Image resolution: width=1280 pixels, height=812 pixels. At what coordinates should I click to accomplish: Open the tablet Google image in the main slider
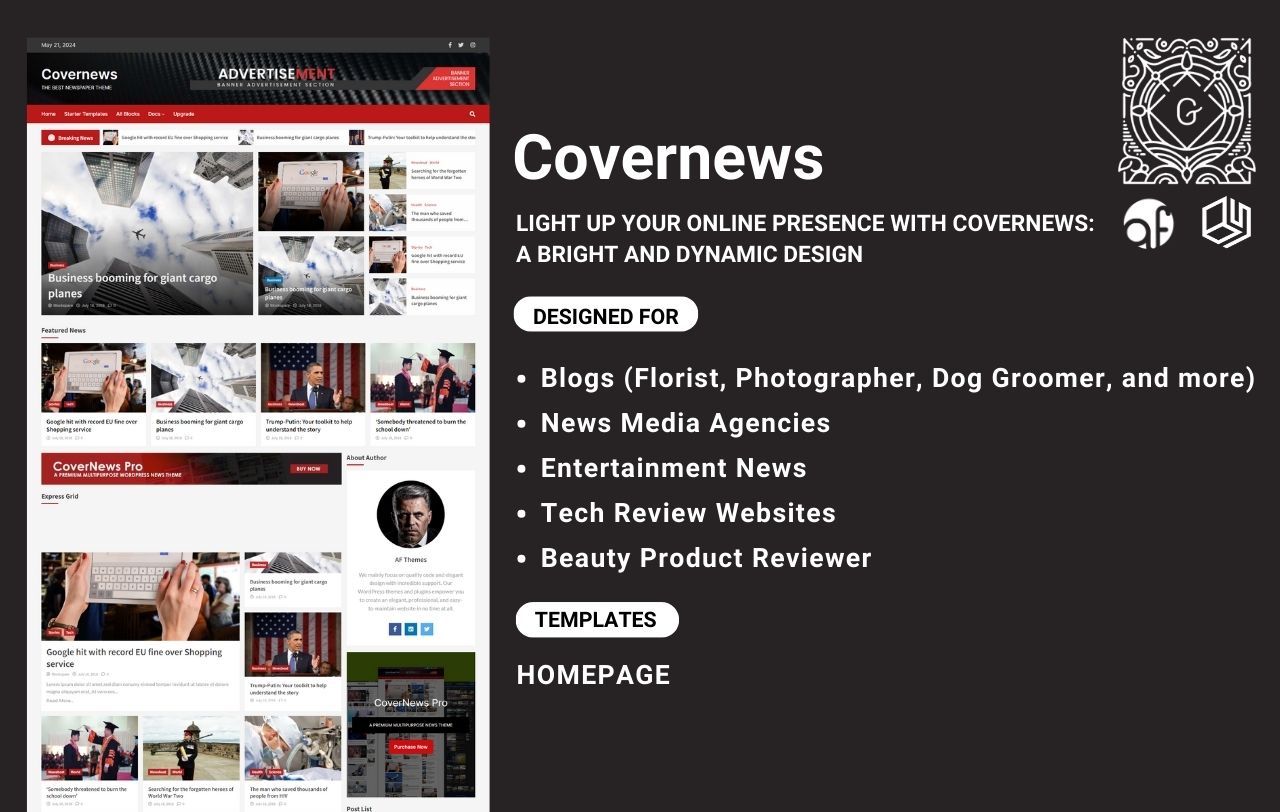coord(311,191)
